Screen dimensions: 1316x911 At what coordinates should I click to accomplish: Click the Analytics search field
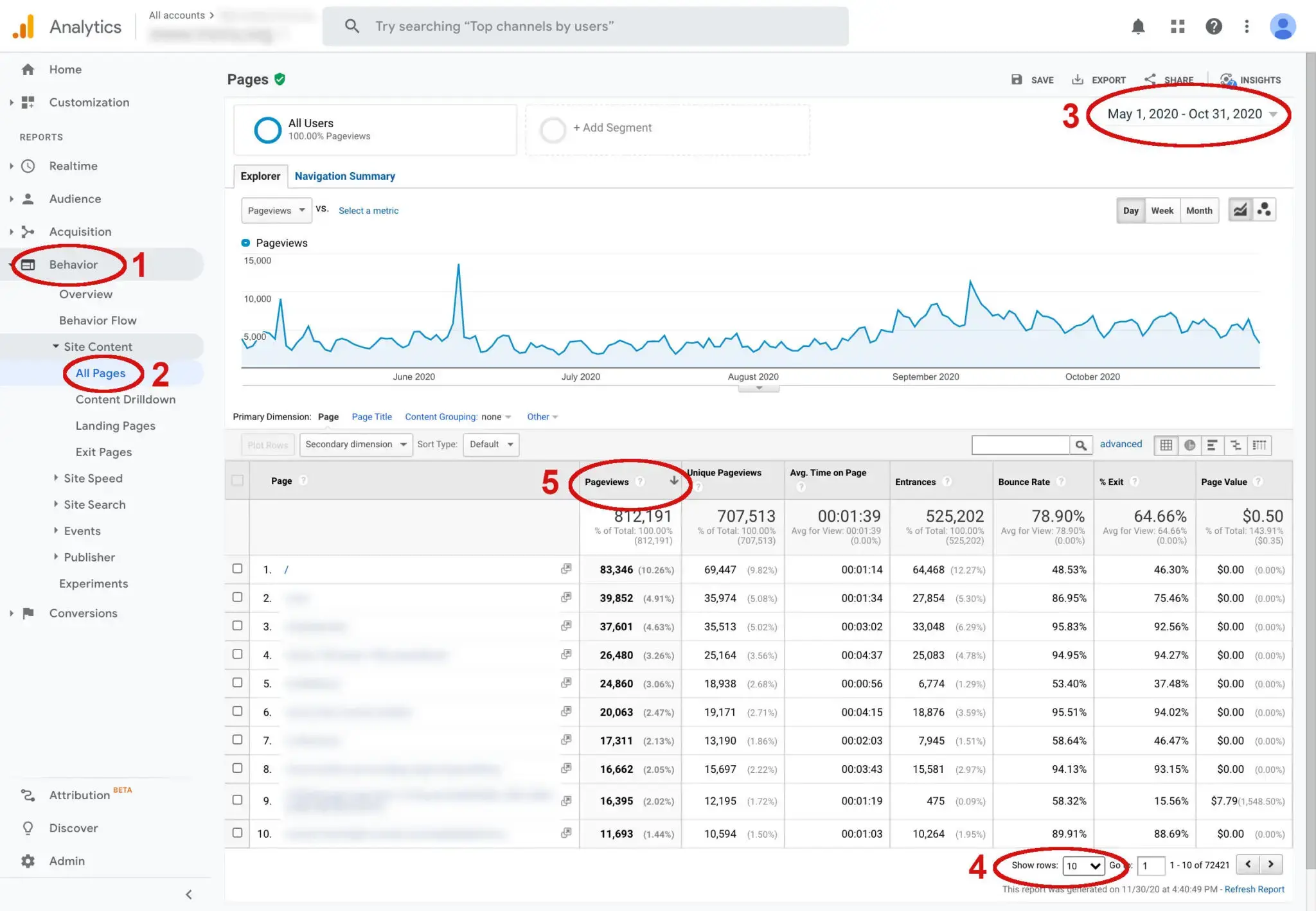(x=585, y=26)
